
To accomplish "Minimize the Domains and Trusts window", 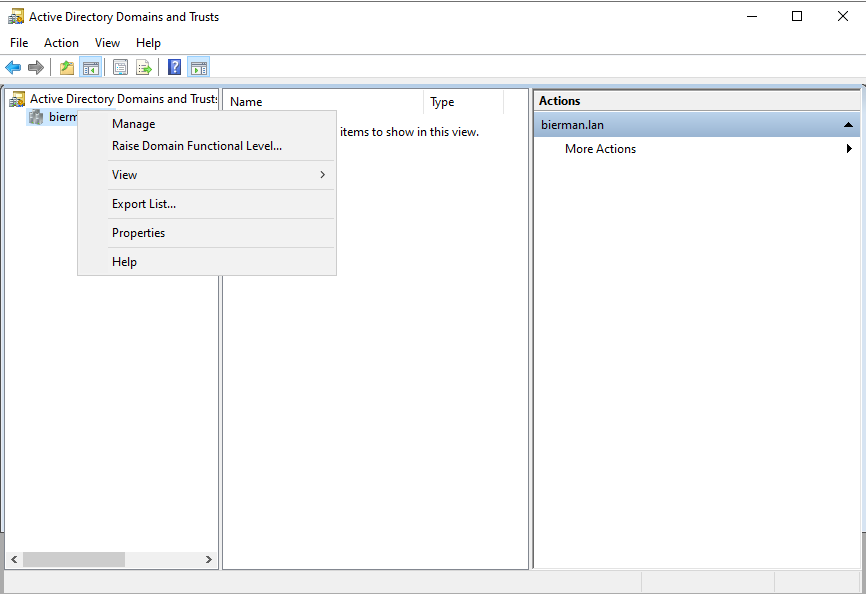I will pyautogui.click(x=752, y=16).
